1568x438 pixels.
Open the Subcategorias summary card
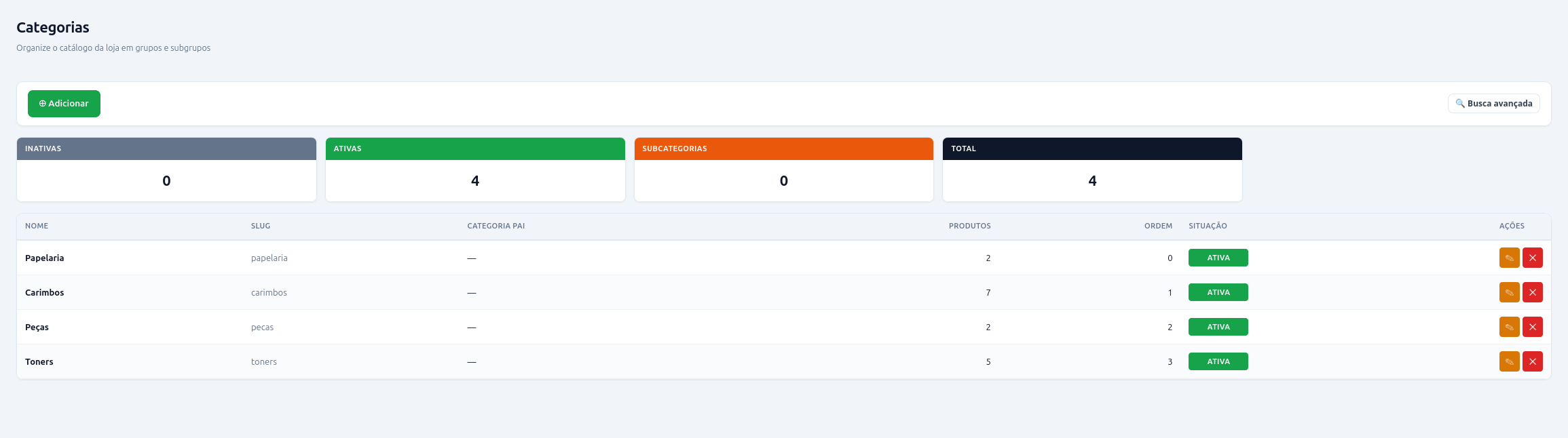pyautogui.click(x=784, y=170)
